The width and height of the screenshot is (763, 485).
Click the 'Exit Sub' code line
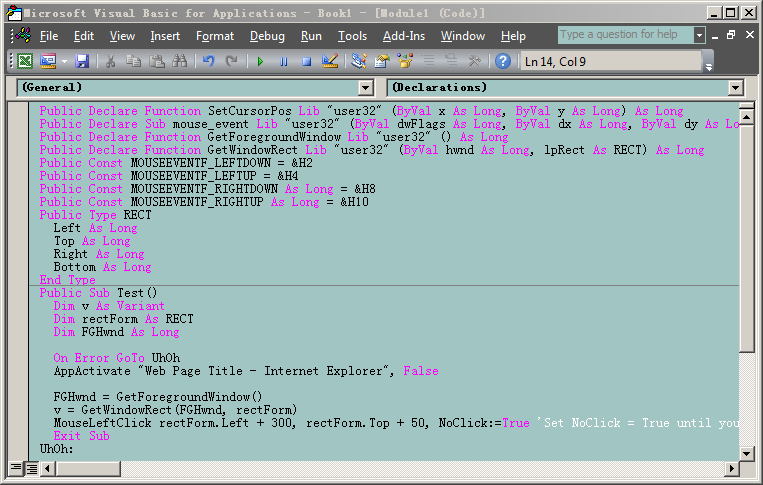click(x=82, y=436)
